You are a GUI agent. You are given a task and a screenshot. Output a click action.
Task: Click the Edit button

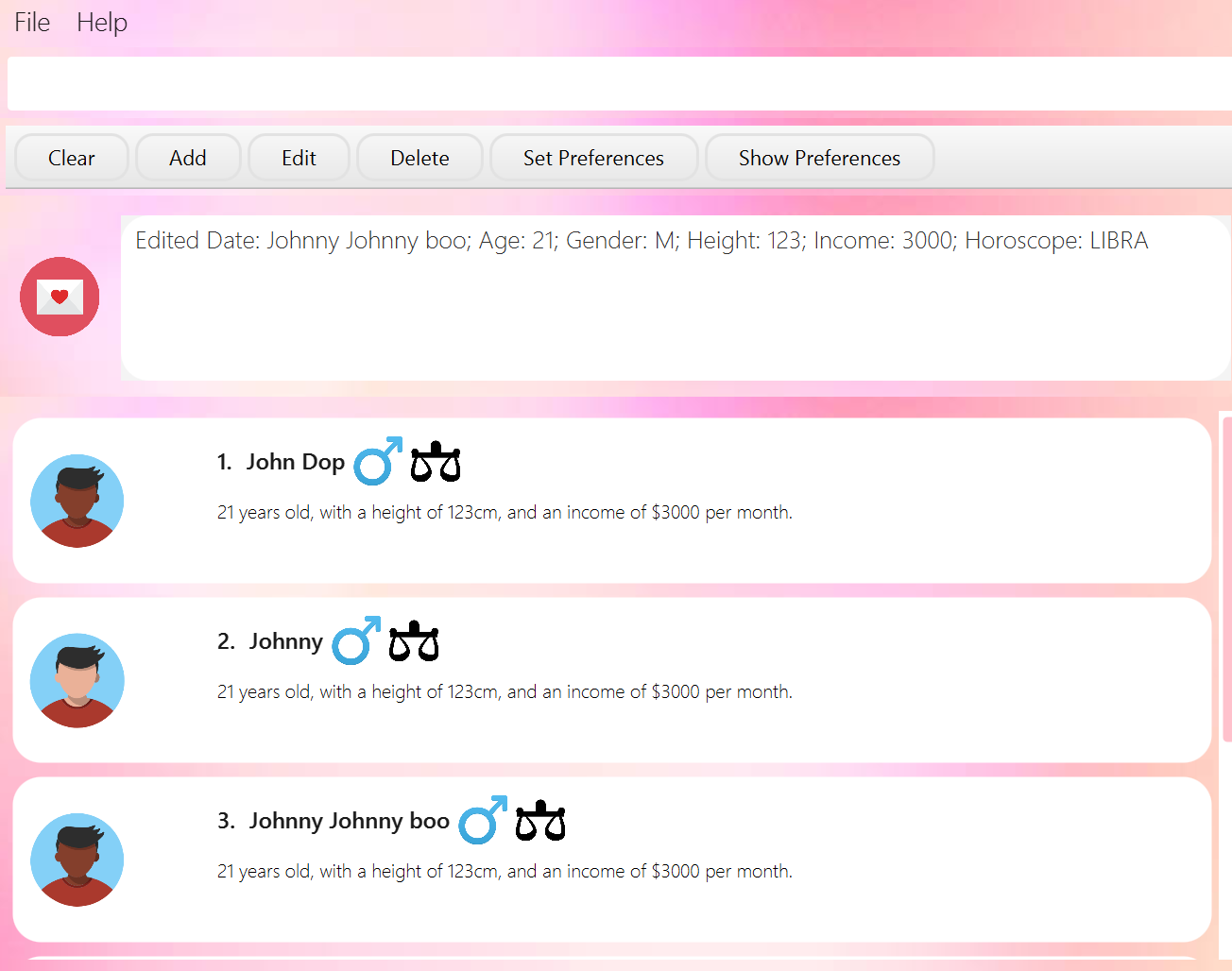(x=299, y=158)
